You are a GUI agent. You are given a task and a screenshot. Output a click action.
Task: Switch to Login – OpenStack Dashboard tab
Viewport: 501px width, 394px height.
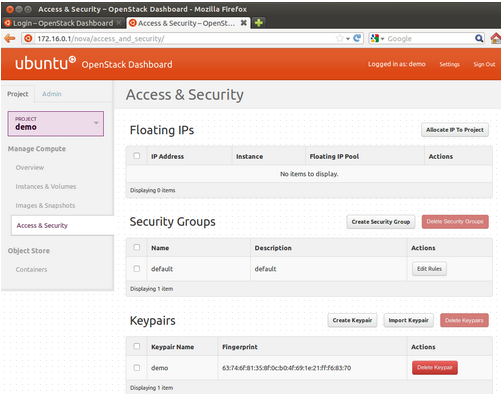(63, 23)
